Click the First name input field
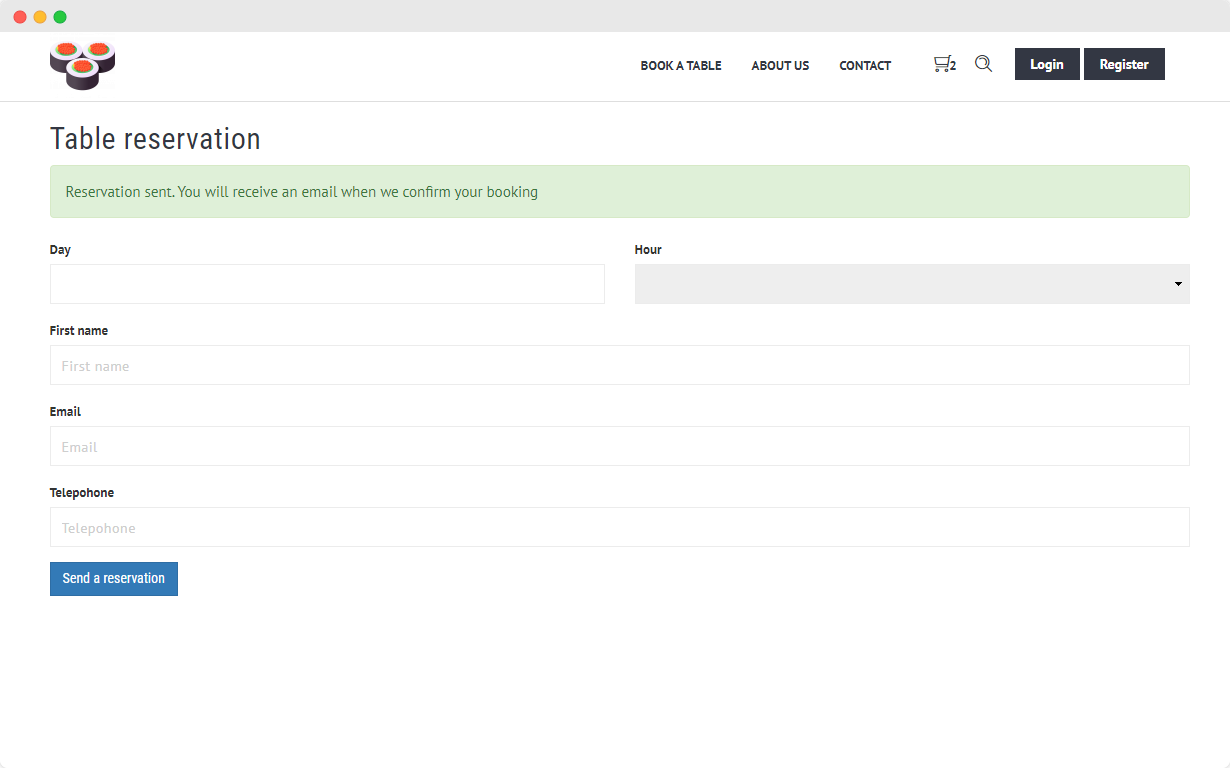1230x768 pixels. click(x=620, y=365)
